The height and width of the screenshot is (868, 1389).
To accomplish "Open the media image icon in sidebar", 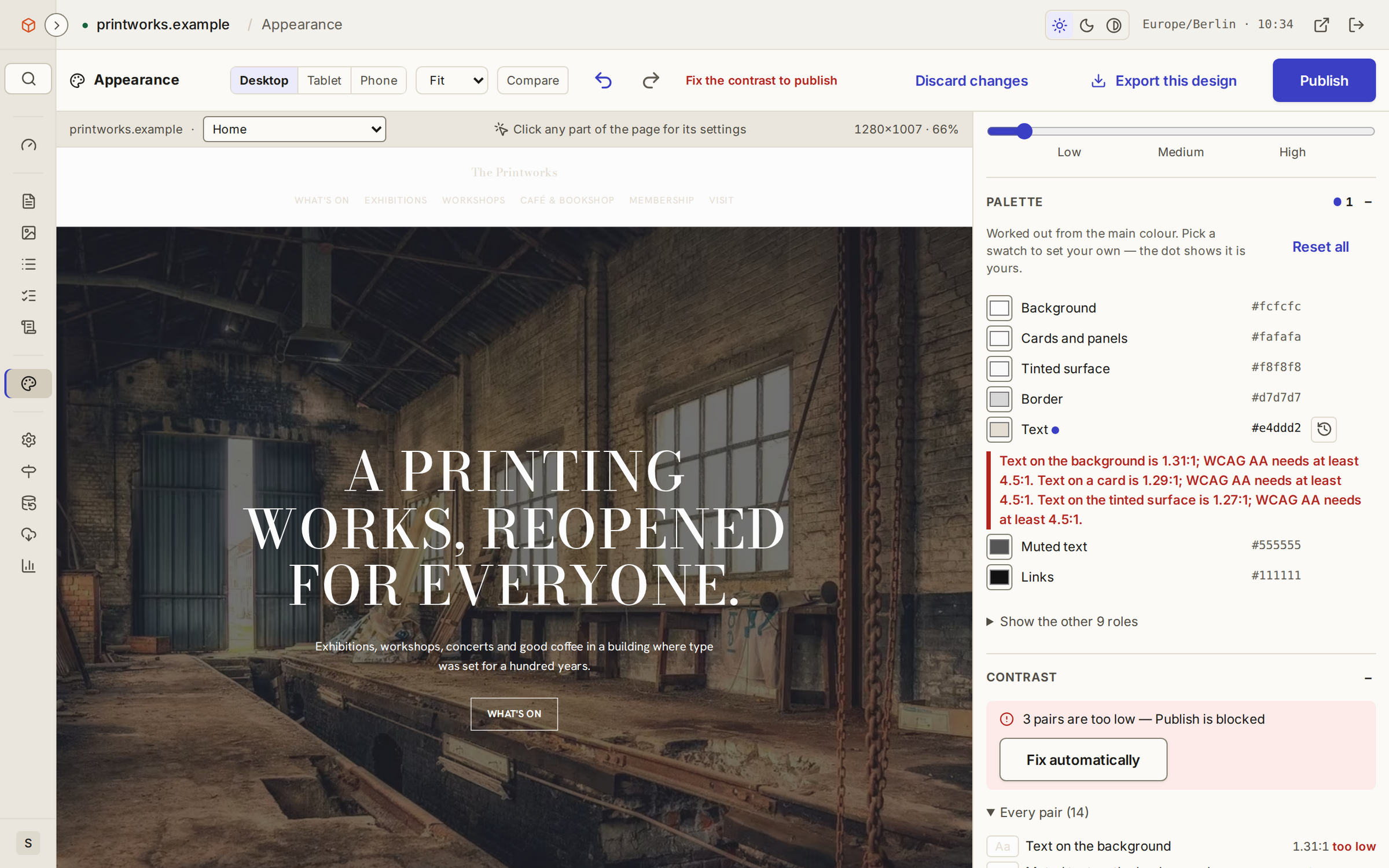I will 28,233.
